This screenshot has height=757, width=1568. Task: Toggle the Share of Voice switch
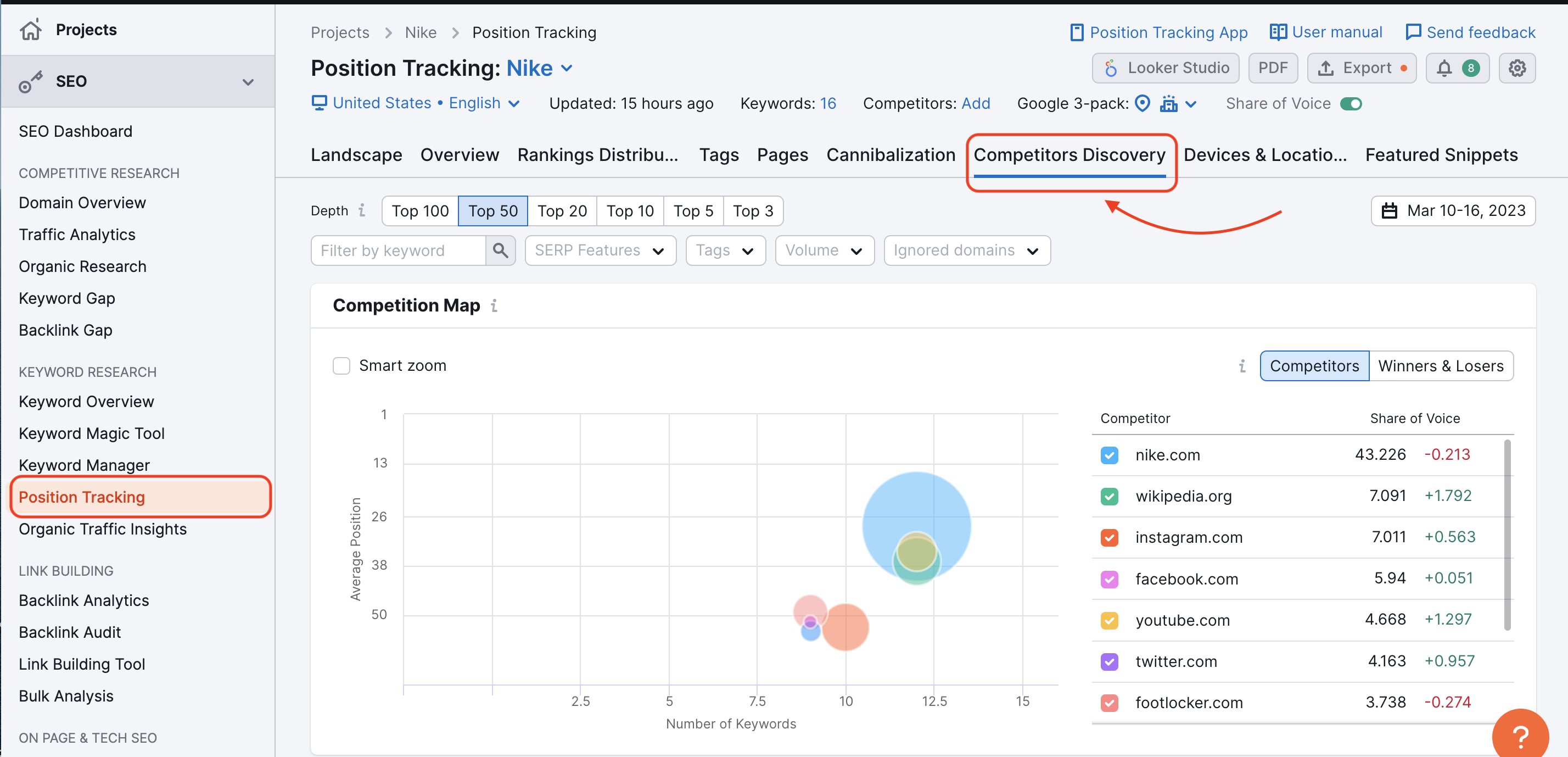pos(1350,103)
